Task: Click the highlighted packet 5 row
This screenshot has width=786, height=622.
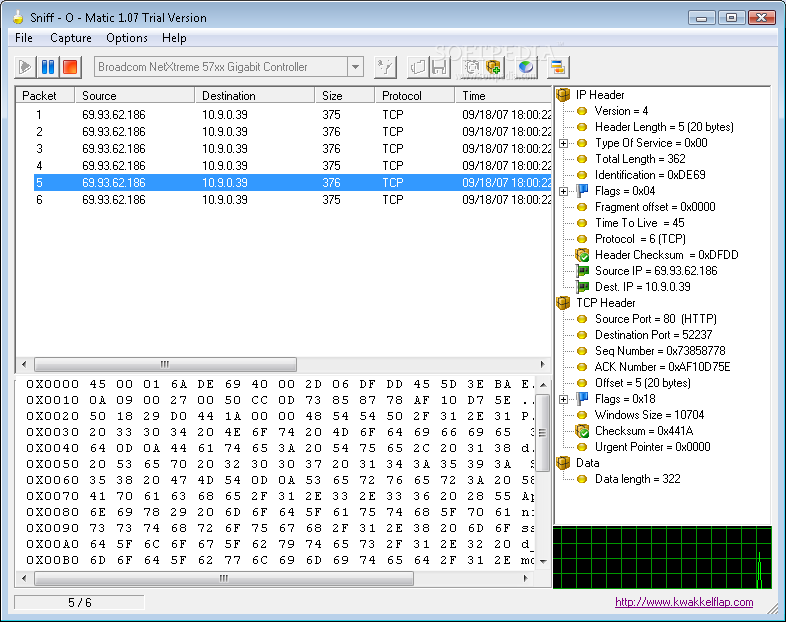Action: tap(292, 183)
